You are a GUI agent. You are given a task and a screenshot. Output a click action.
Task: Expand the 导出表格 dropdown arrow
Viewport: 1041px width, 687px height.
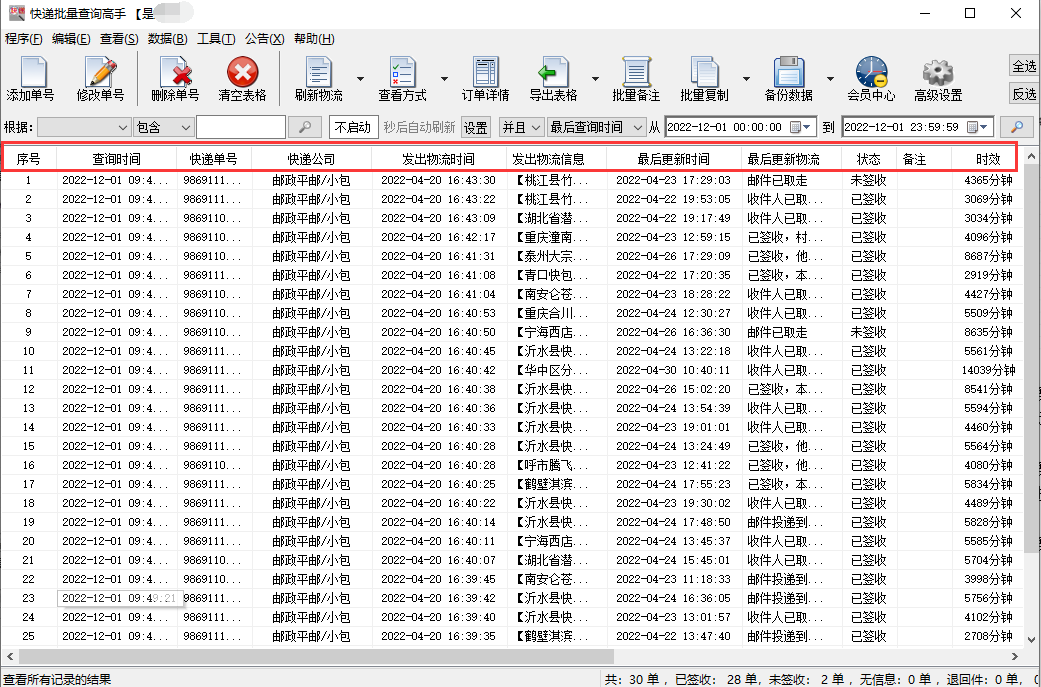(x=596, y=79)
